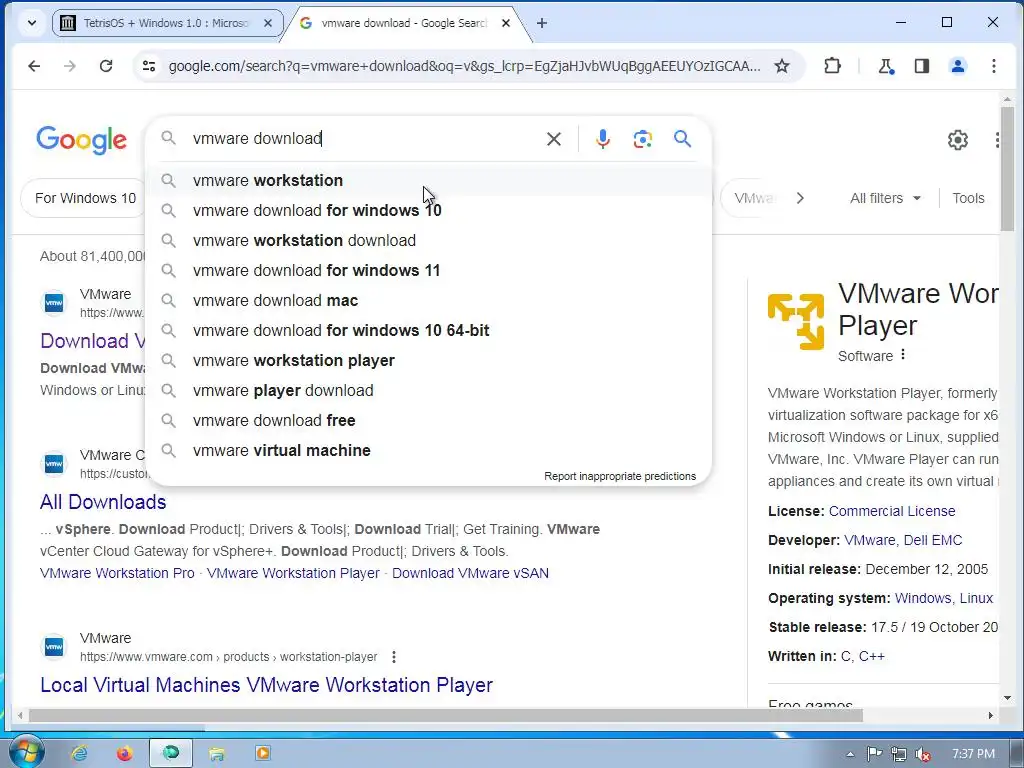Clear the search box with X
This screenshot has width=1024, height=768.
coord(554,139)
